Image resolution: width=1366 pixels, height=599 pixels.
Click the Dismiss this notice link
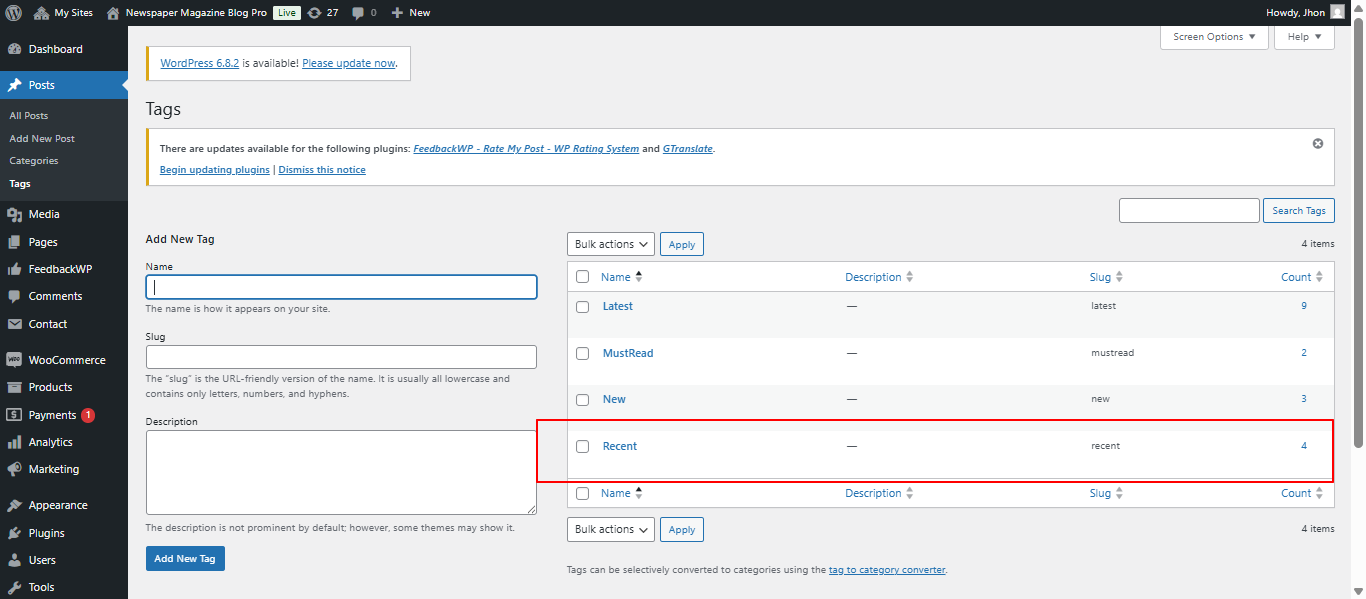[x=322, y=170]
